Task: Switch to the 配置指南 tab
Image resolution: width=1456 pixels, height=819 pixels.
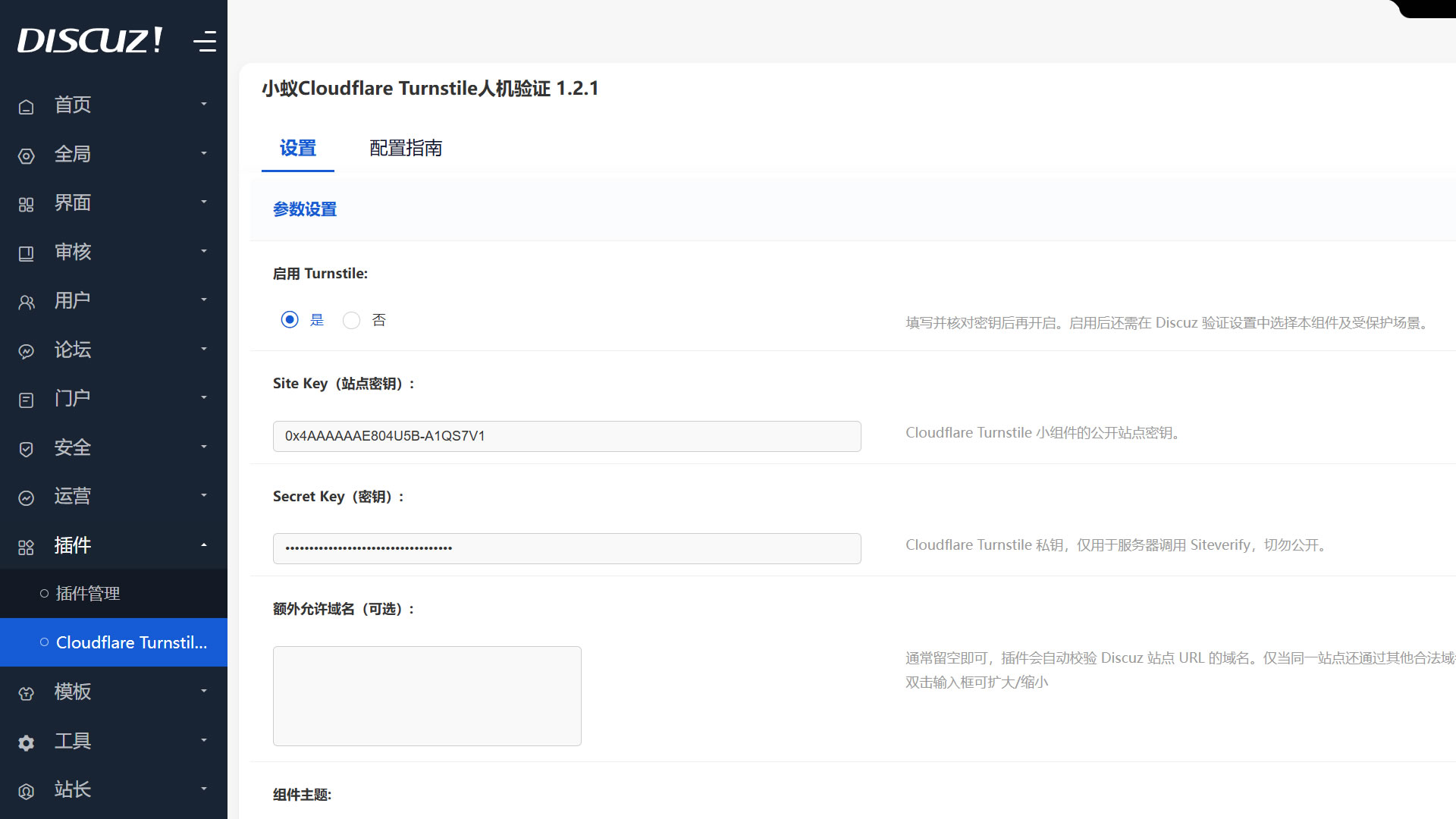Action: point(406,149)
